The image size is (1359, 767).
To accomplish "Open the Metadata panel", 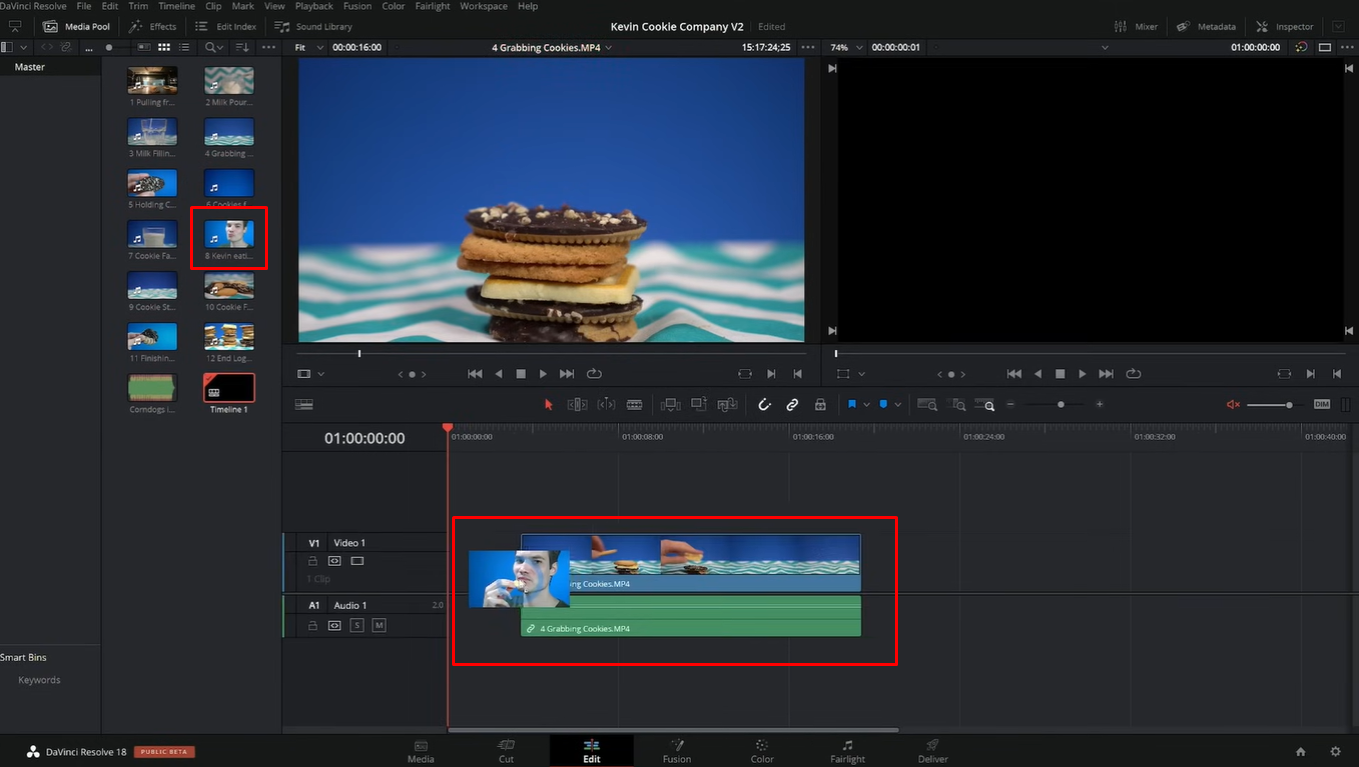I will pos(1206,26).
